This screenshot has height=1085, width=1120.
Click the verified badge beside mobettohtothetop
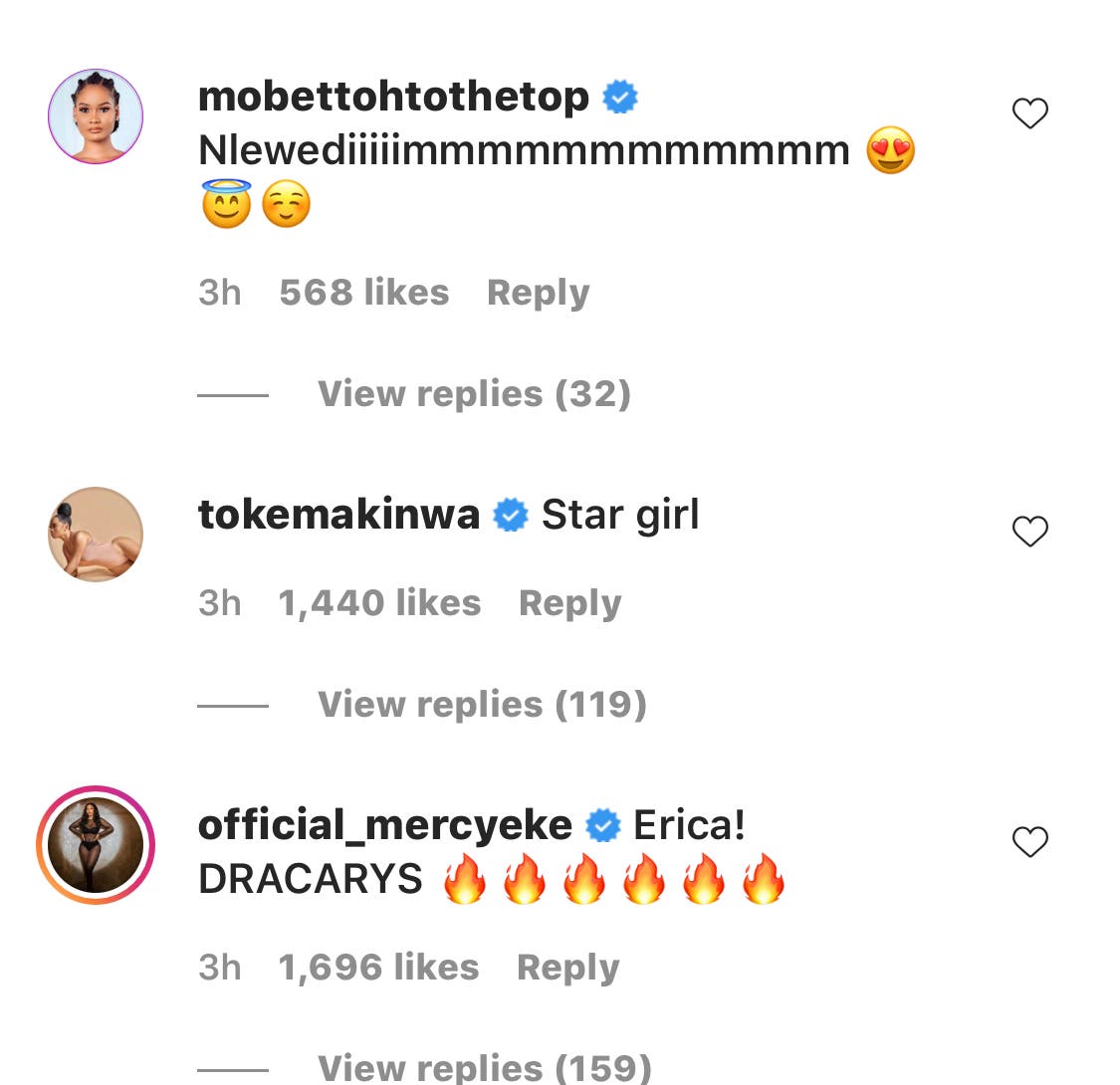(x=621, y=98)
